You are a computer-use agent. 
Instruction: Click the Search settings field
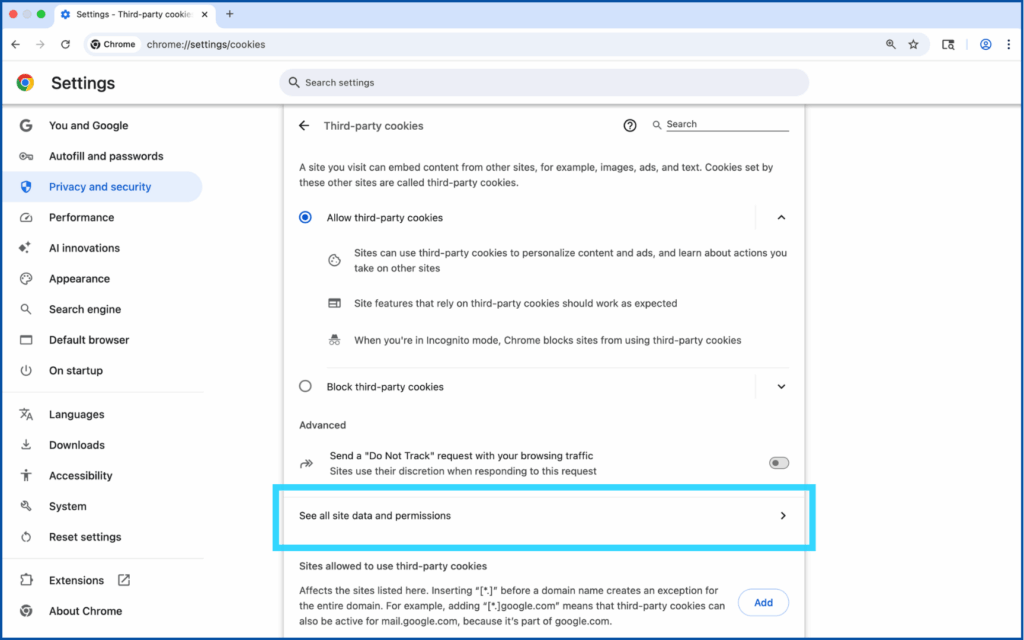544,83
